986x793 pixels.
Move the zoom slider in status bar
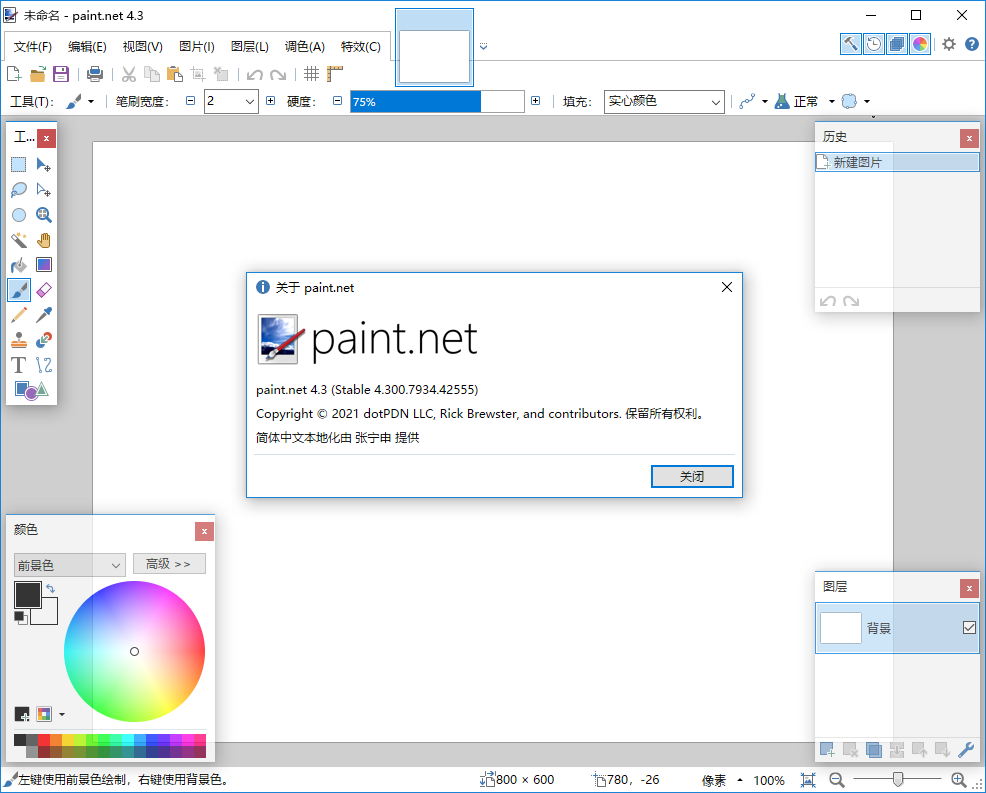(898, 780)
